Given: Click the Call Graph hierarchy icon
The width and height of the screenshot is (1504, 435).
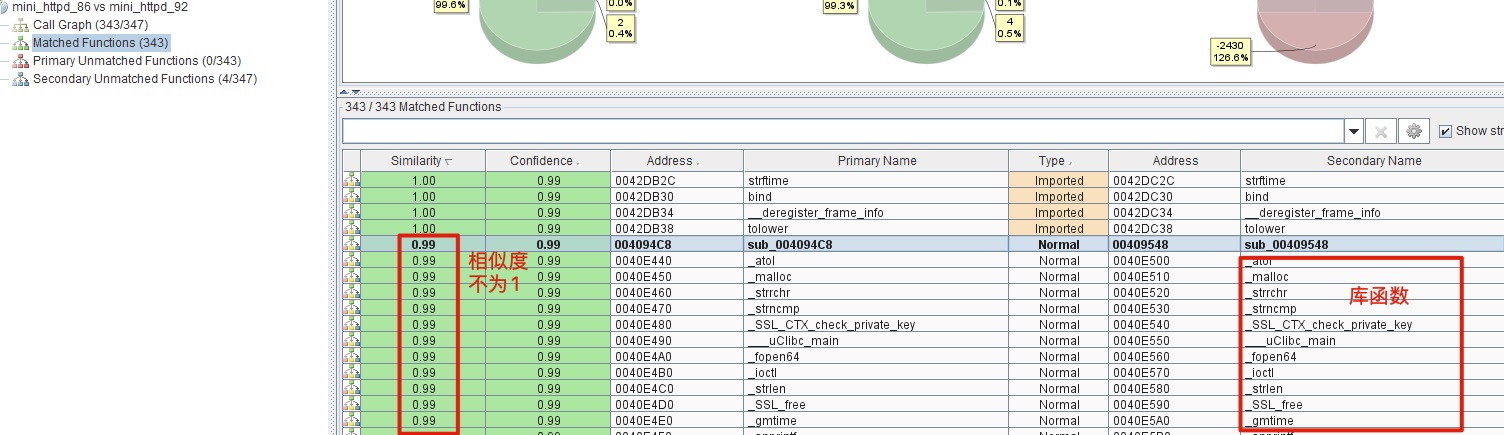Looking at the screenshot, I should pos(20,25).
